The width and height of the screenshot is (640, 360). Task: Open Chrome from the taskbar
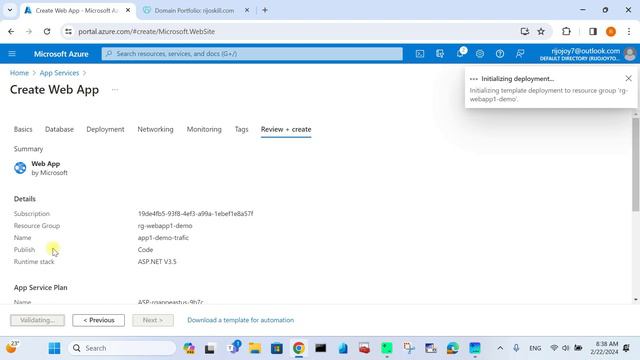tap(298, 348)
